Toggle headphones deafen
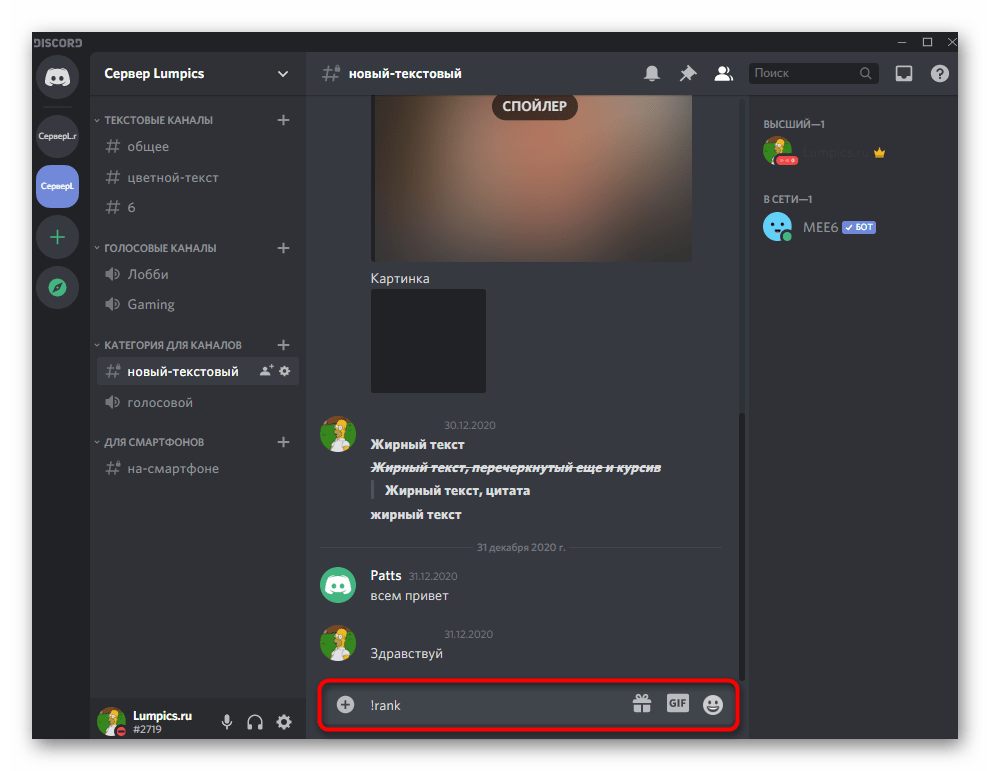 [255, 722]
